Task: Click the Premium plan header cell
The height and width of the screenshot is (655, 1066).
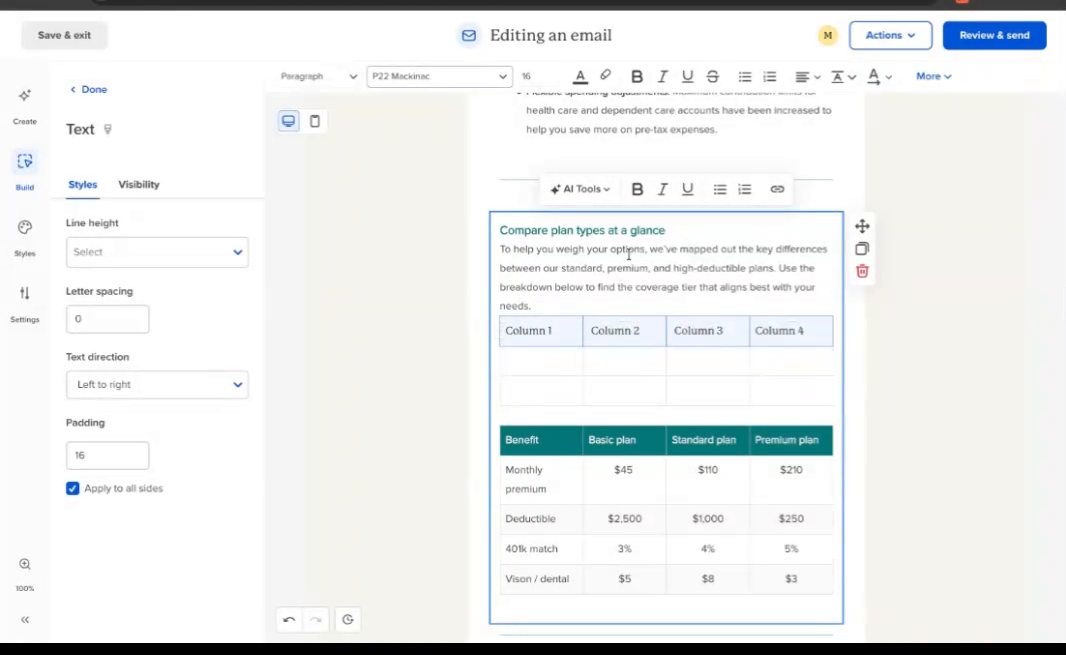Action: click(x=791, y=440)
